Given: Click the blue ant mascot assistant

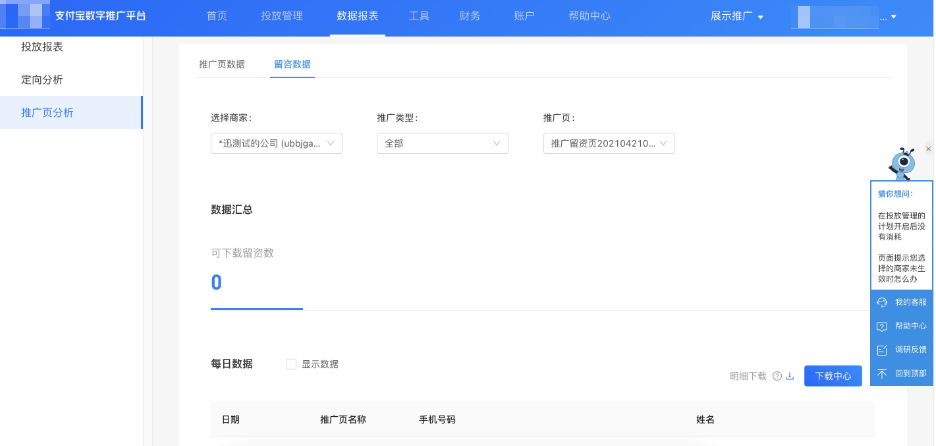Looking at the screenshot, I should (902, 164).
